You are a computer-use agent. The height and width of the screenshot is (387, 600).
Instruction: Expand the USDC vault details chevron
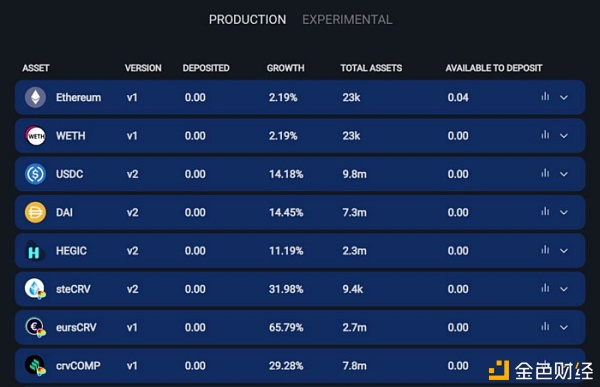[x=564, y=174]
